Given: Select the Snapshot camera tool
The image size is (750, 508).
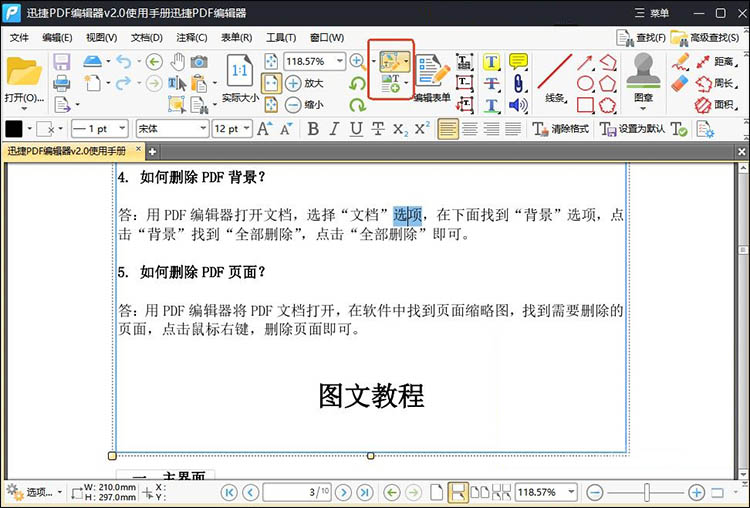Looking at the screenshot, I should tap(199, 62).
